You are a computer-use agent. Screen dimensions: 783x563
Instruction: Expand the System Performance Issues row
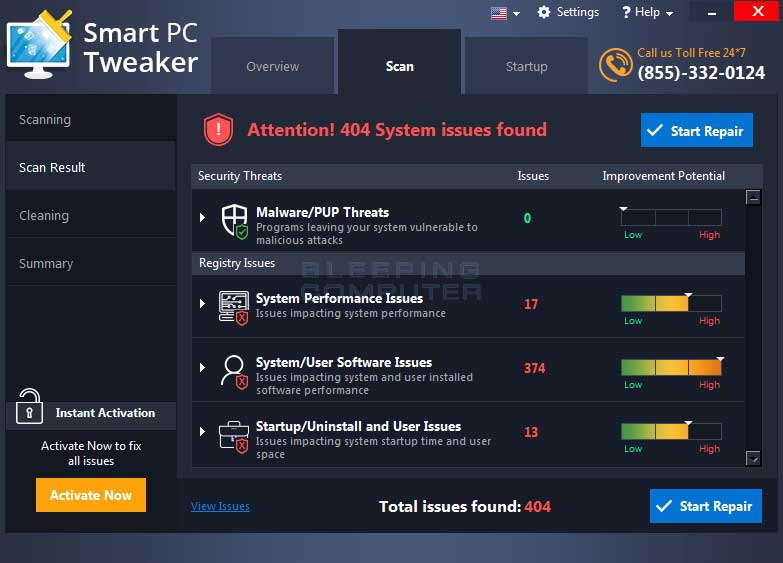(x=202, y=303)
